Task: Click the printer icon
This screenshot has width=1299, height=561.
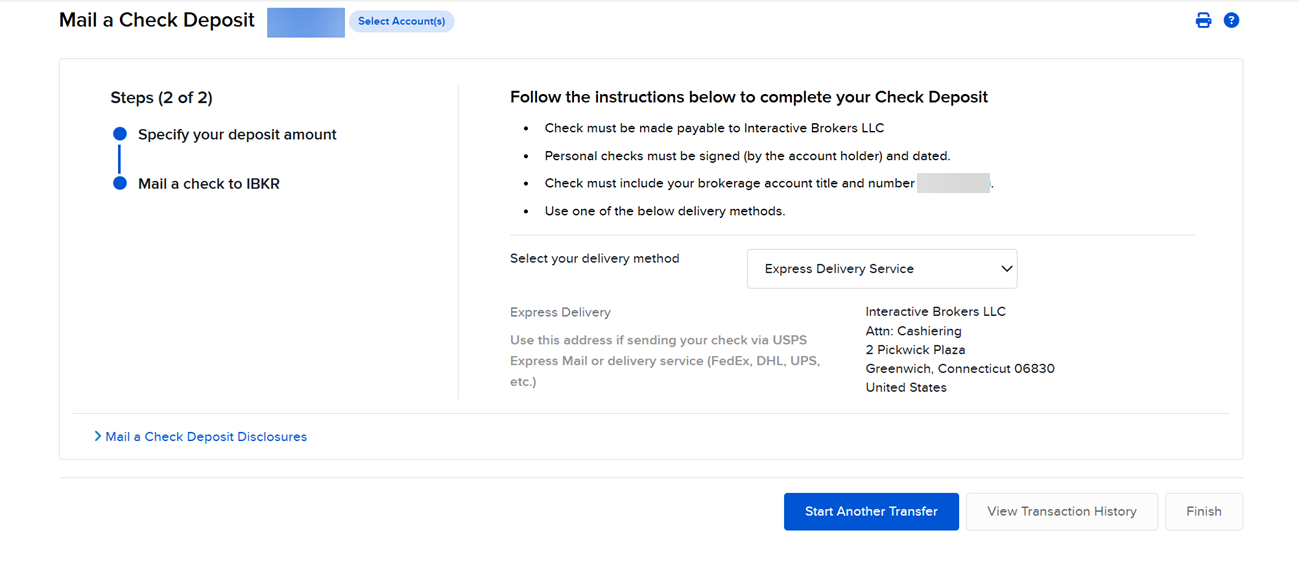Action: (x=1203, y=20)
